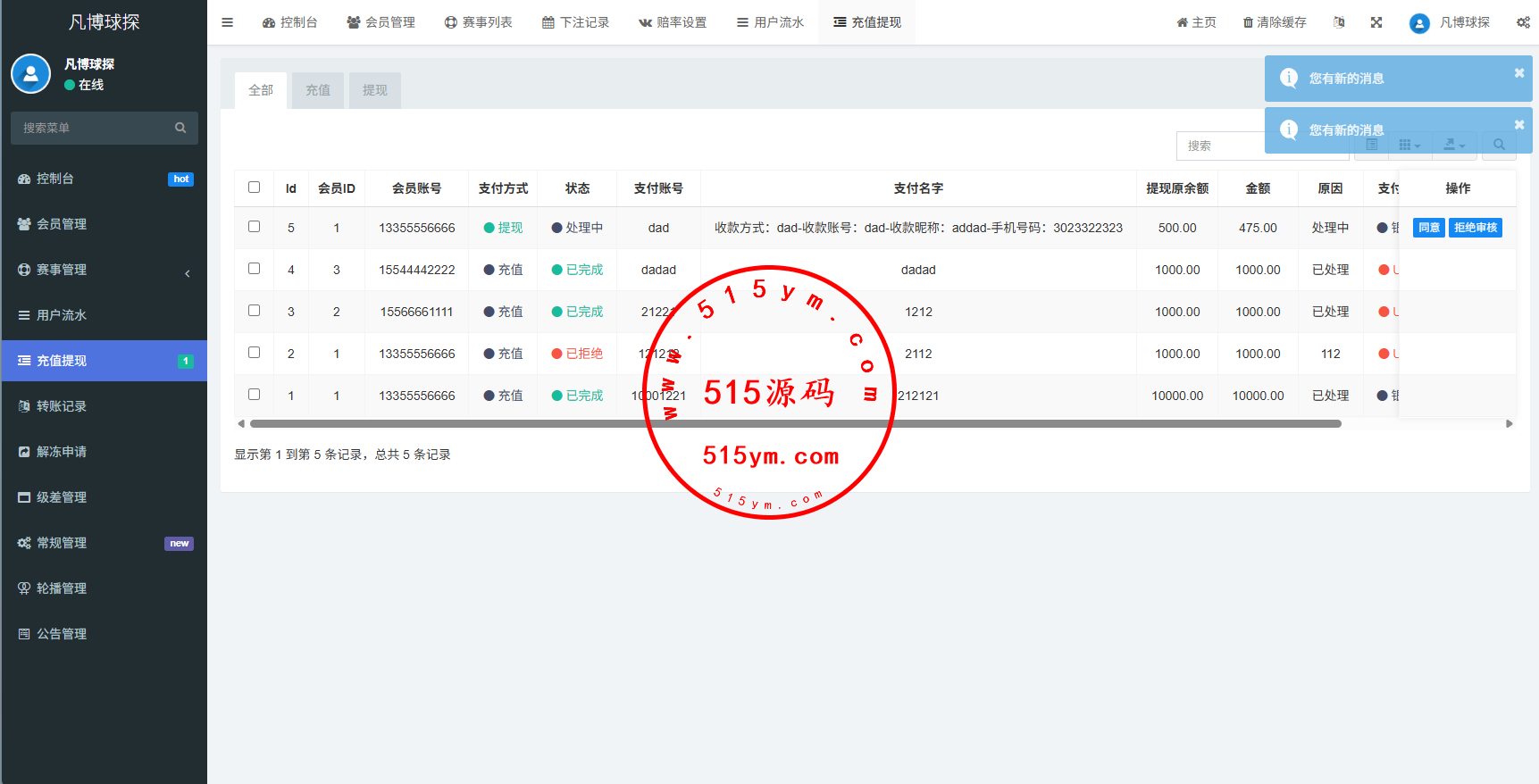Click the 同意 approve button
Viewport: 1539px width, 784px height.
(x=1428, y=228)
